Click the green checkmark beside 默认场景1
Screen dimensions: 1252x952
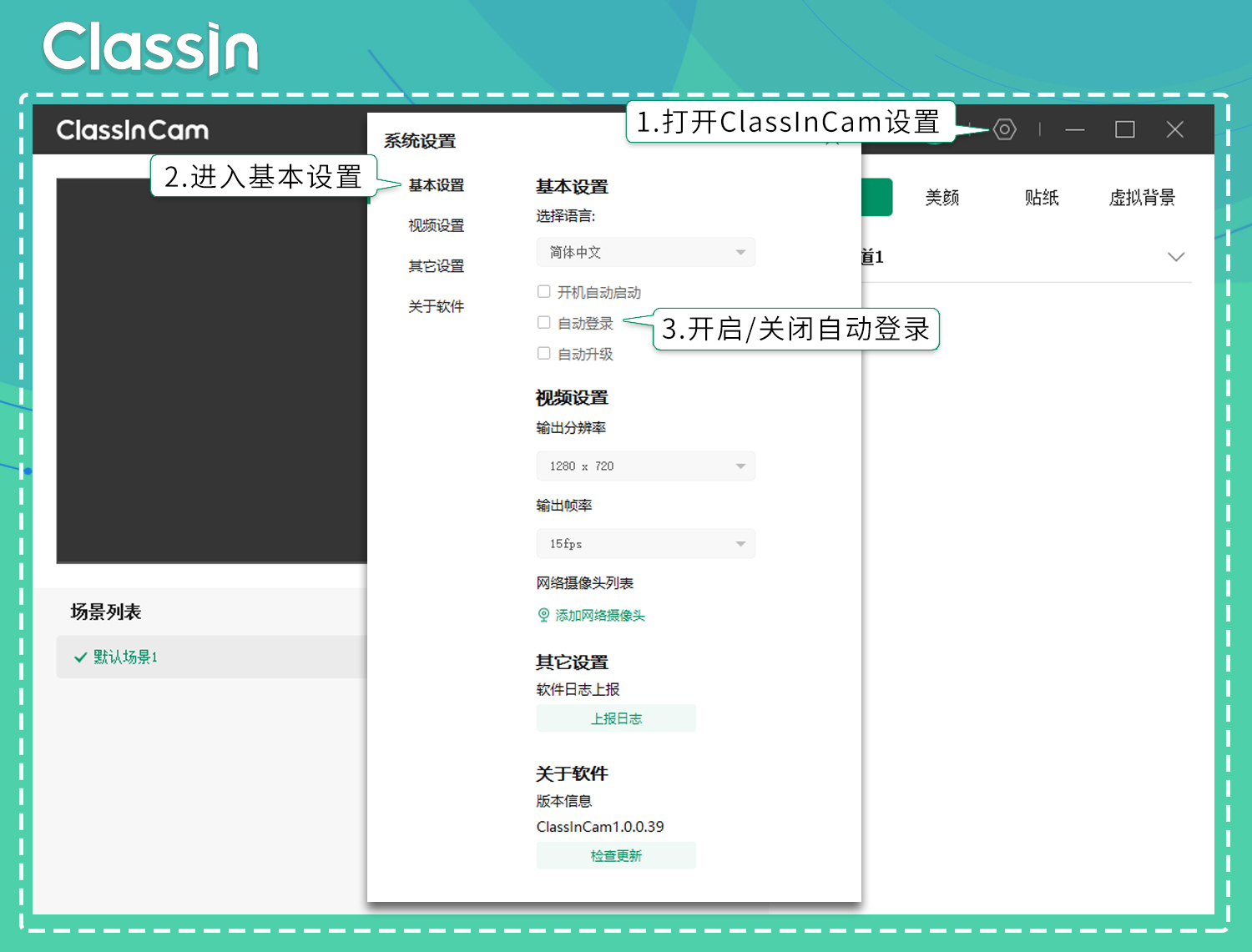tap(81, 657)
